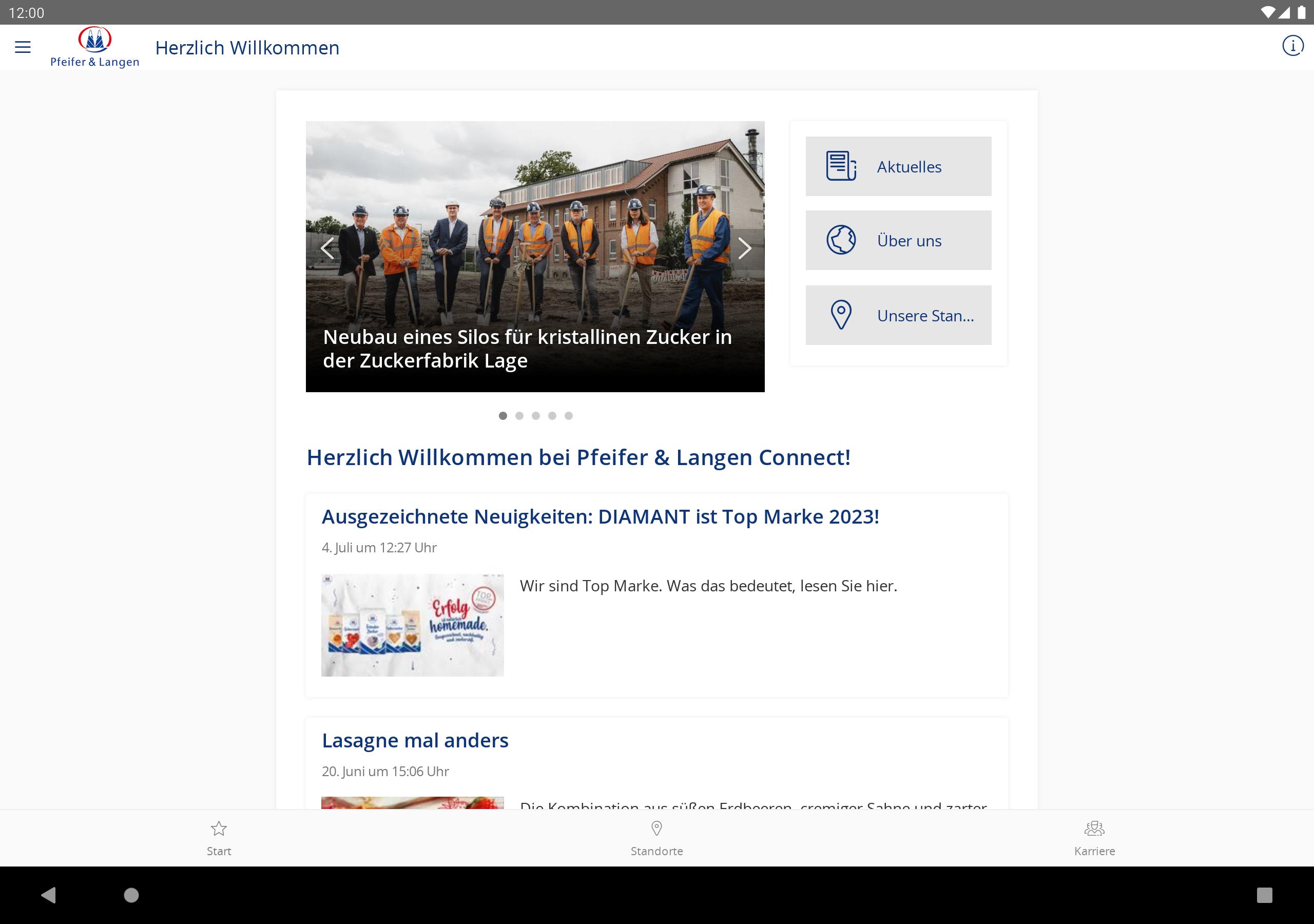Tap Android back navigation button
1314x924 pixels.
point(49,895)
